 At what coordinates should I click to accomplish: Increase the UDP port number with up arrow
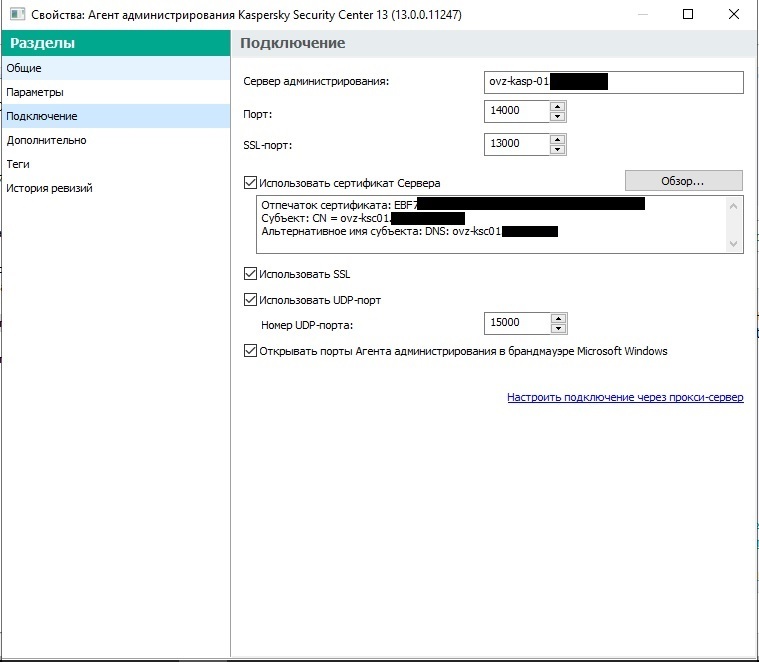click(x=559, y=318)
